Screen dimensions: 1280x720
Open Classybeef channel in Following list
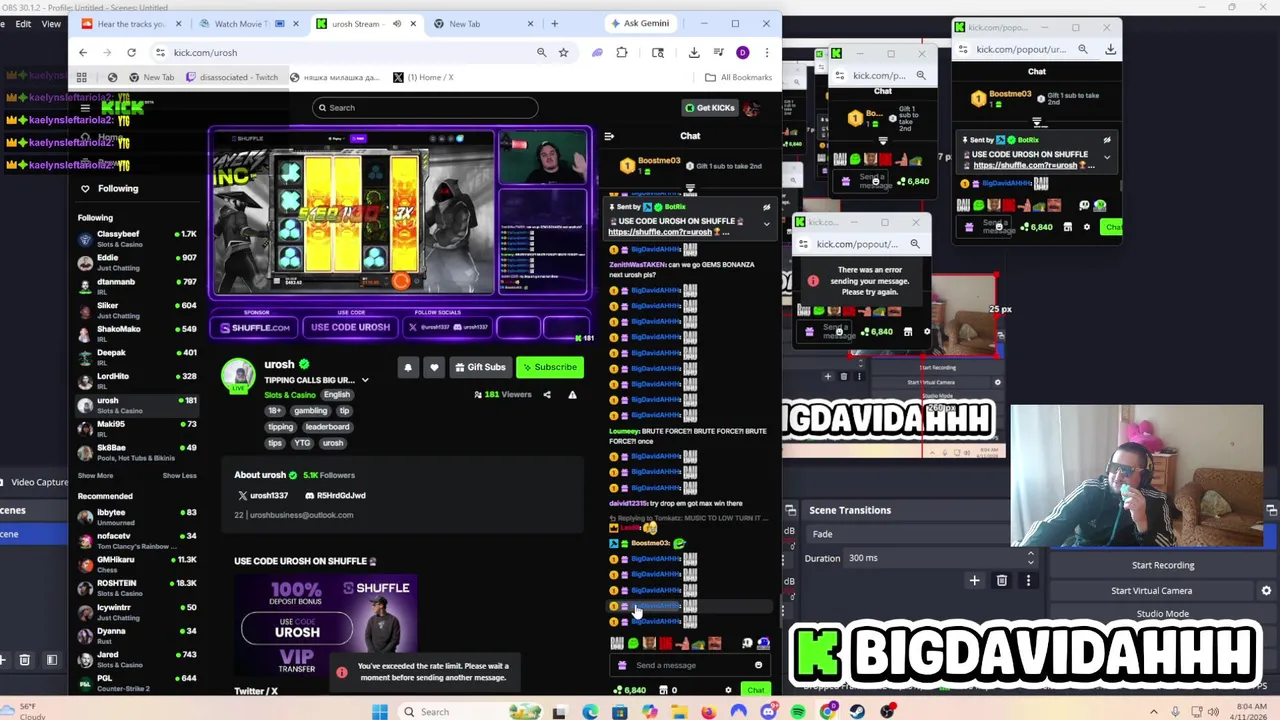click(138, 238)
